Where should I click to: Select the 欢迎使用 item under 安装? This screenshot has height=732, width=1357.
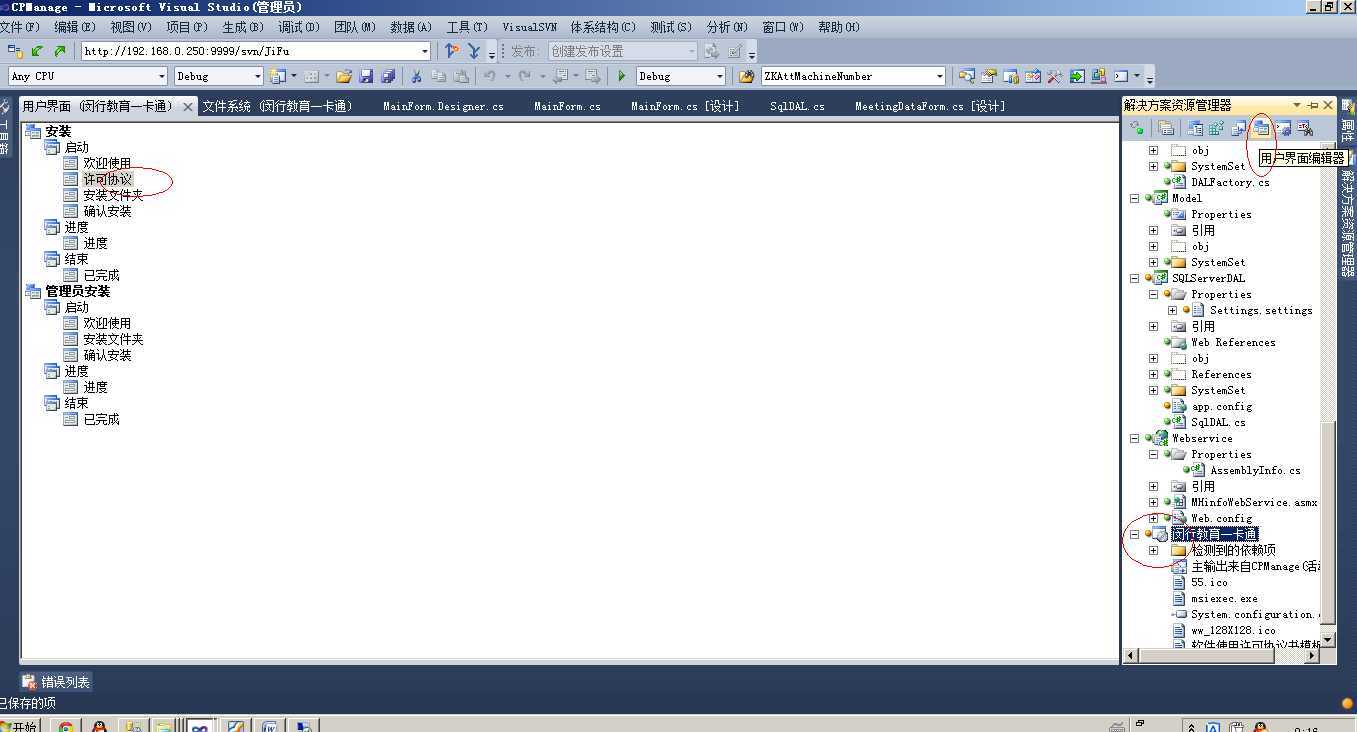point(107,163)
